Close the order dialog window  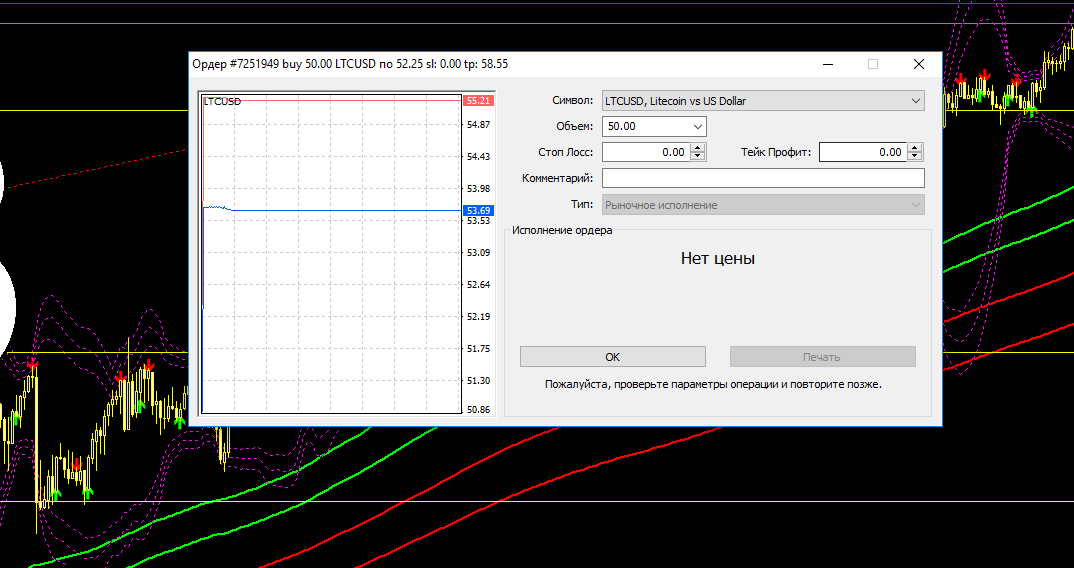tap(919, 64)
